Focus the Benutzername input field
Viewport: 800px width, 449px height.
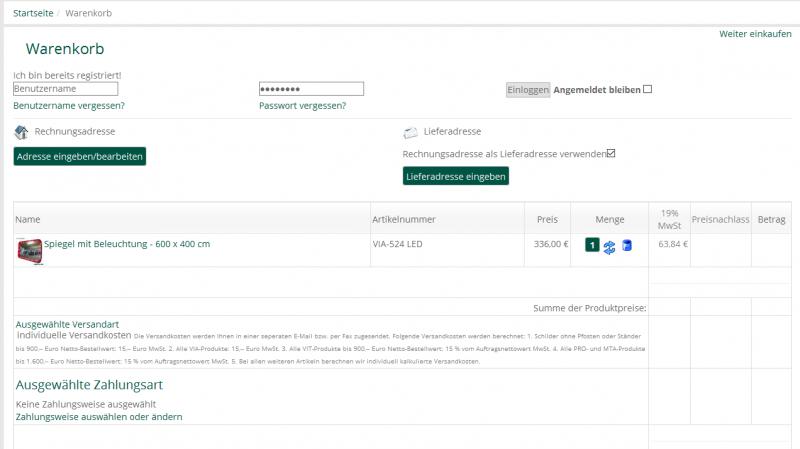tap(66, 89)
